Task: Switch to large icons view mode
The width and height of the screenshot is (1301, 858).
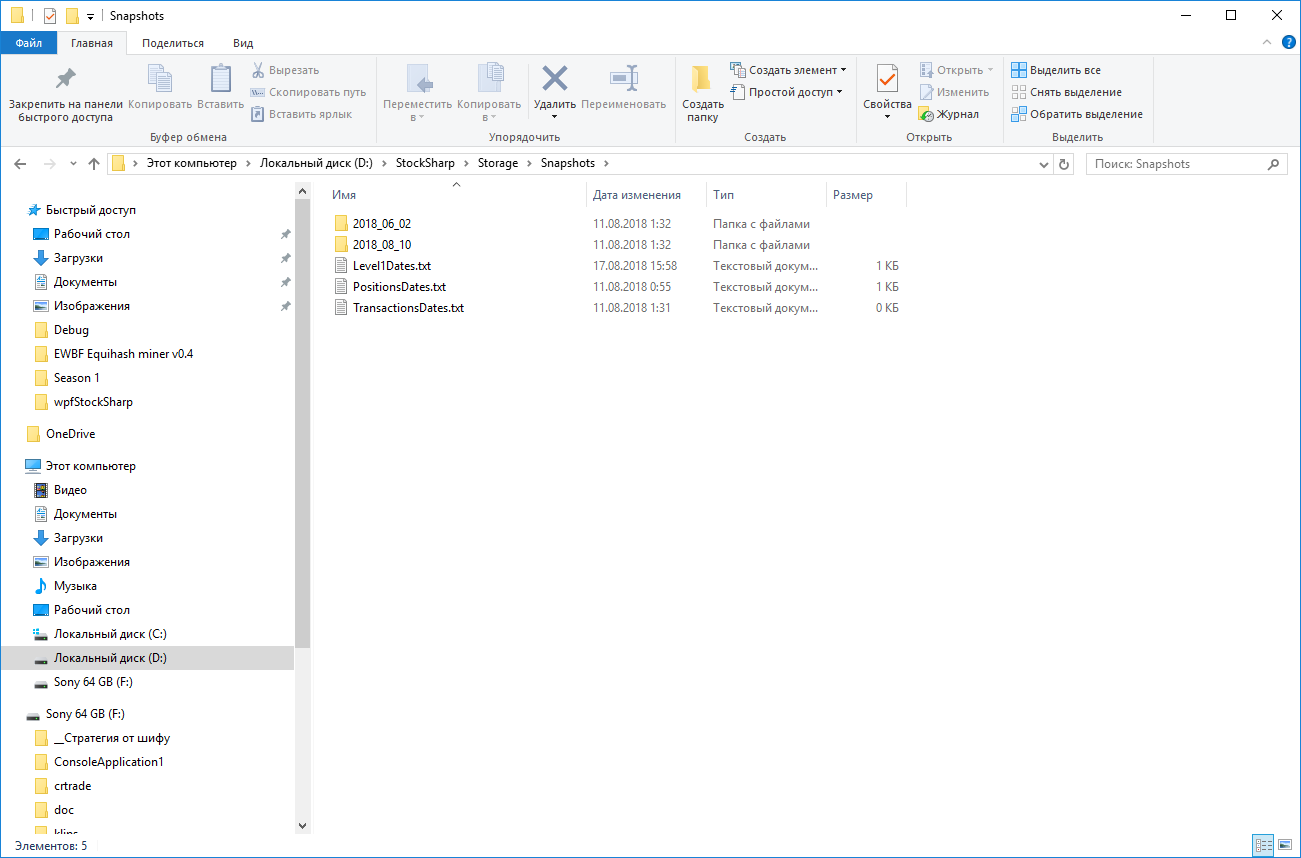Action: click(1284, 845)
